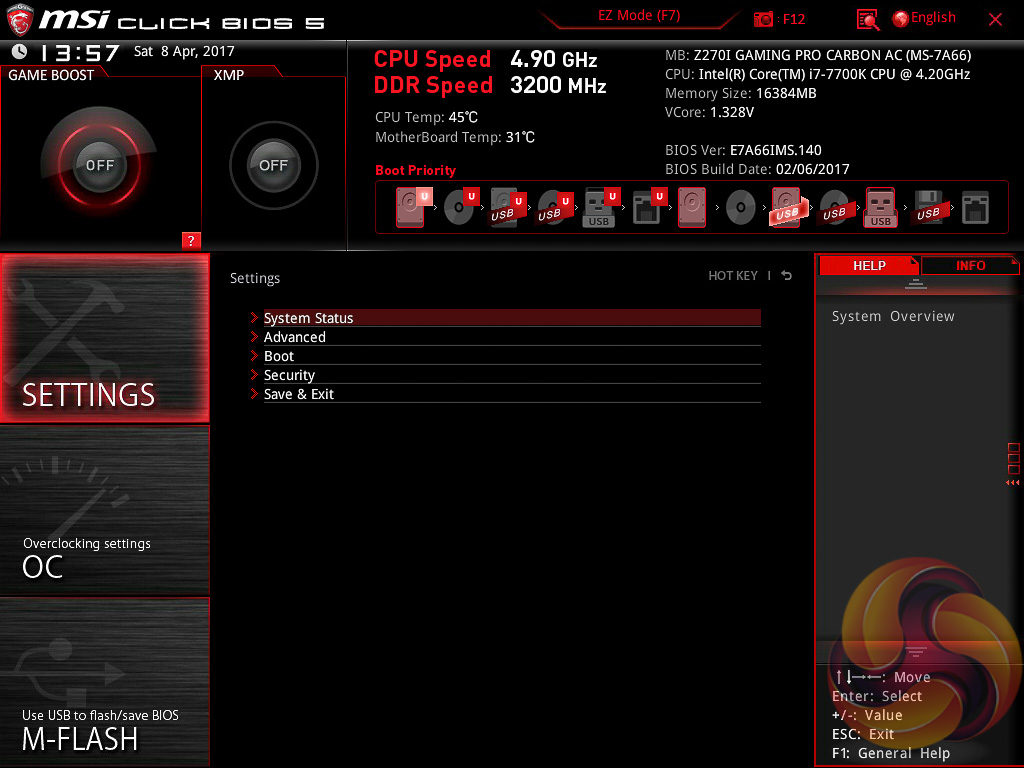Click the VCore 1.328V reading
1024x768 pixels.
tap(709, 112)
